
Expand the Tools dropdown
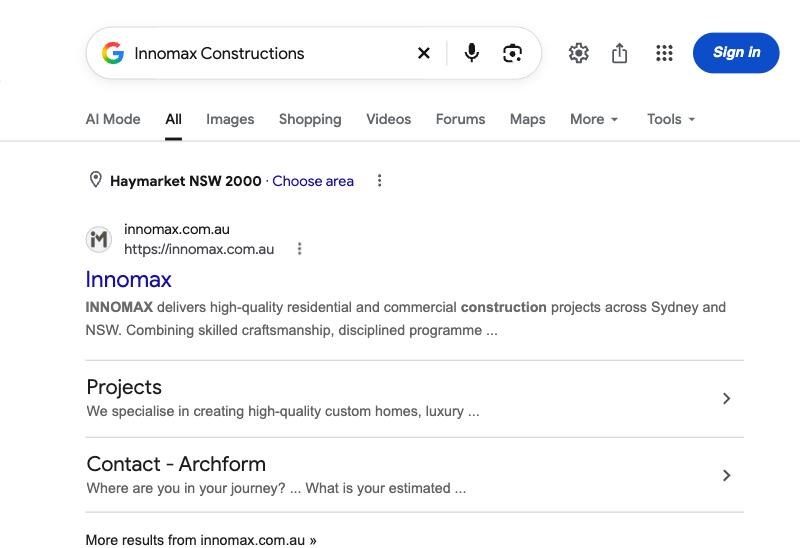coord(671,119)
